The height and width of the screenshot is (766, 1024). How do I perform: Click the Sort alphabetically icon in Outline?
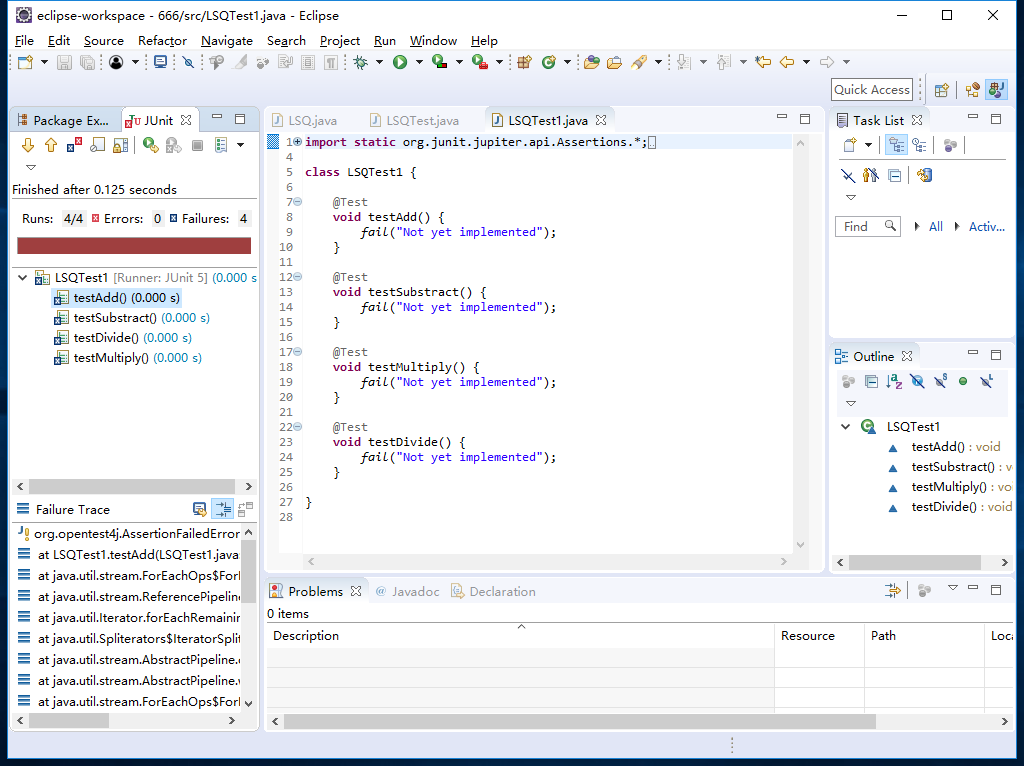point(894,381)
